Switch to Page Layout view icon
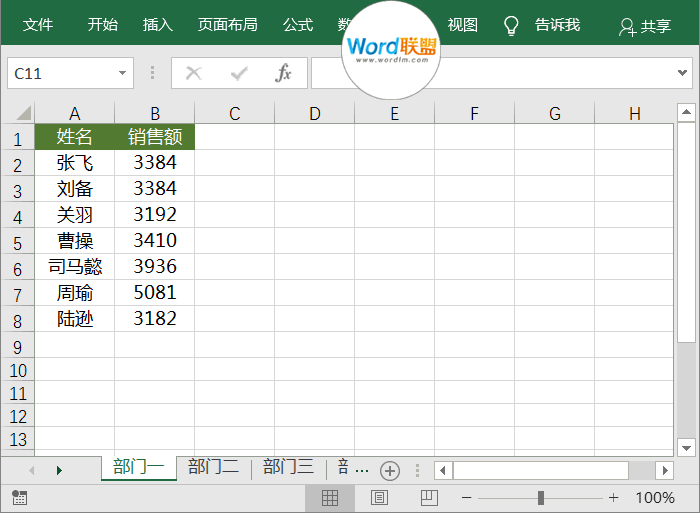The width and height of the screenshot is (700, 513). (x=379, y=497)
